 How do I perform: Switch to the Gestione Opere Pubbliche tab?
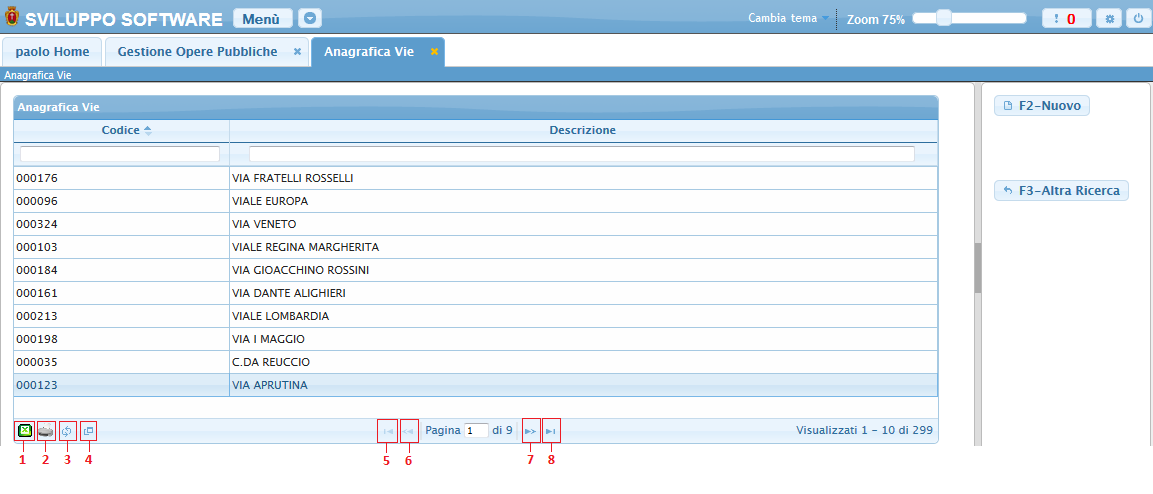coord(197,52)
